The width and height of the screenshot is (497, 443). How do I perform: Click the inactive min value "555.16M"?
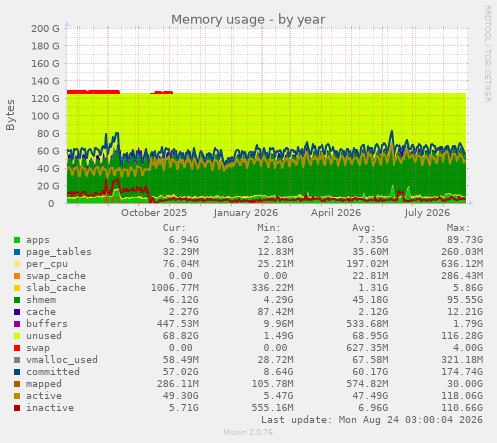[272, 408]
